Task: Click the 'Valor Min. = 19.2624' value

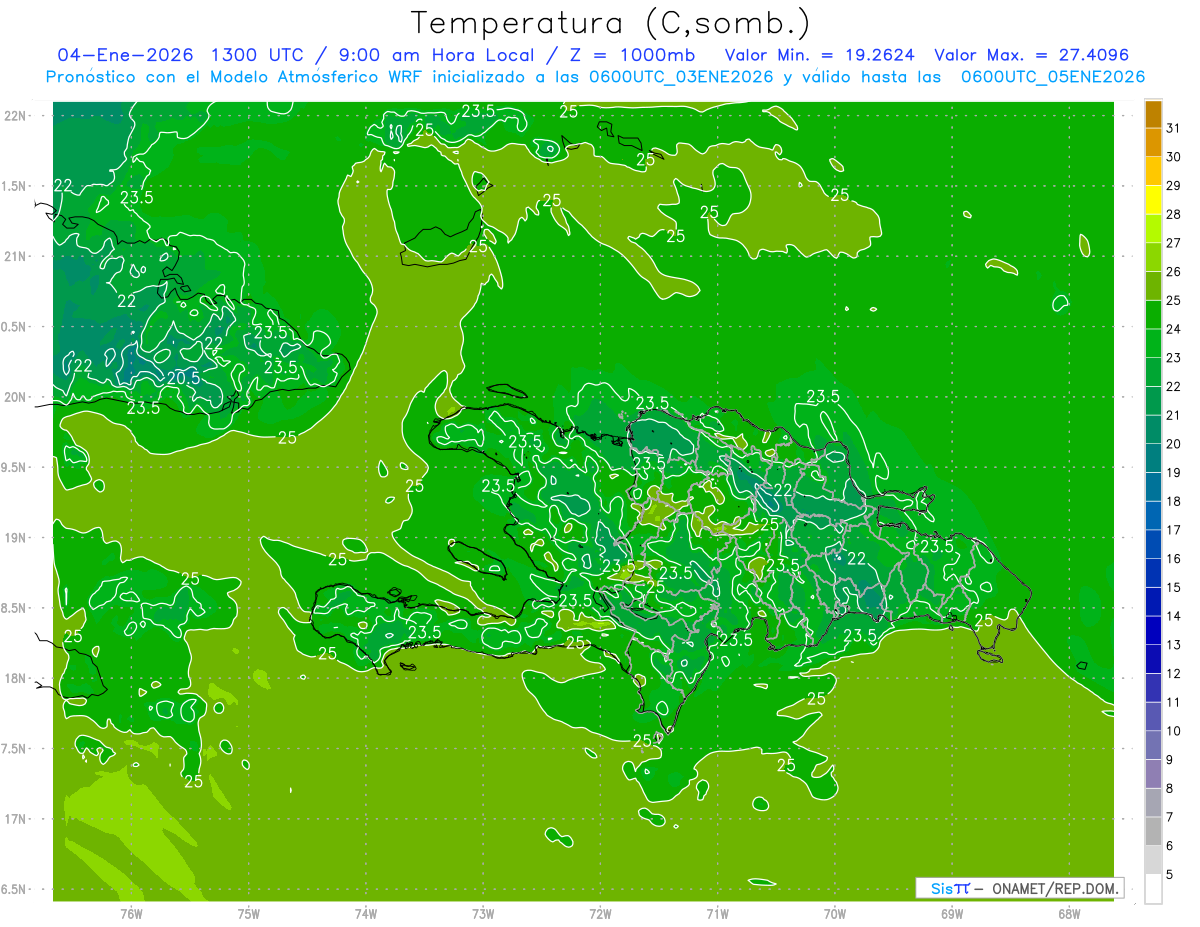Action: [820, 55]
